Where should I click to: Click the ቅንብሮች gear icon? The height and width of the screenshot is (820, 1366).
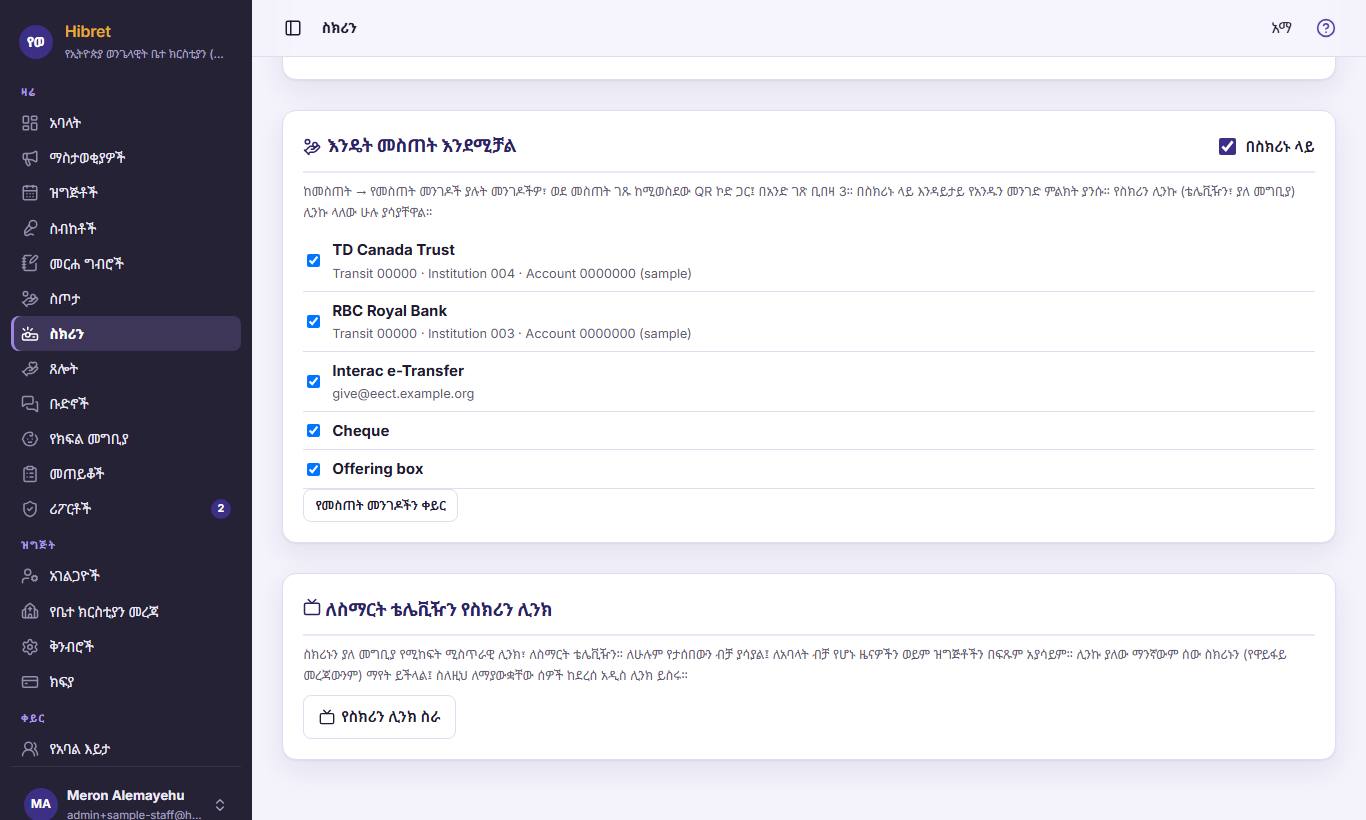30,646
